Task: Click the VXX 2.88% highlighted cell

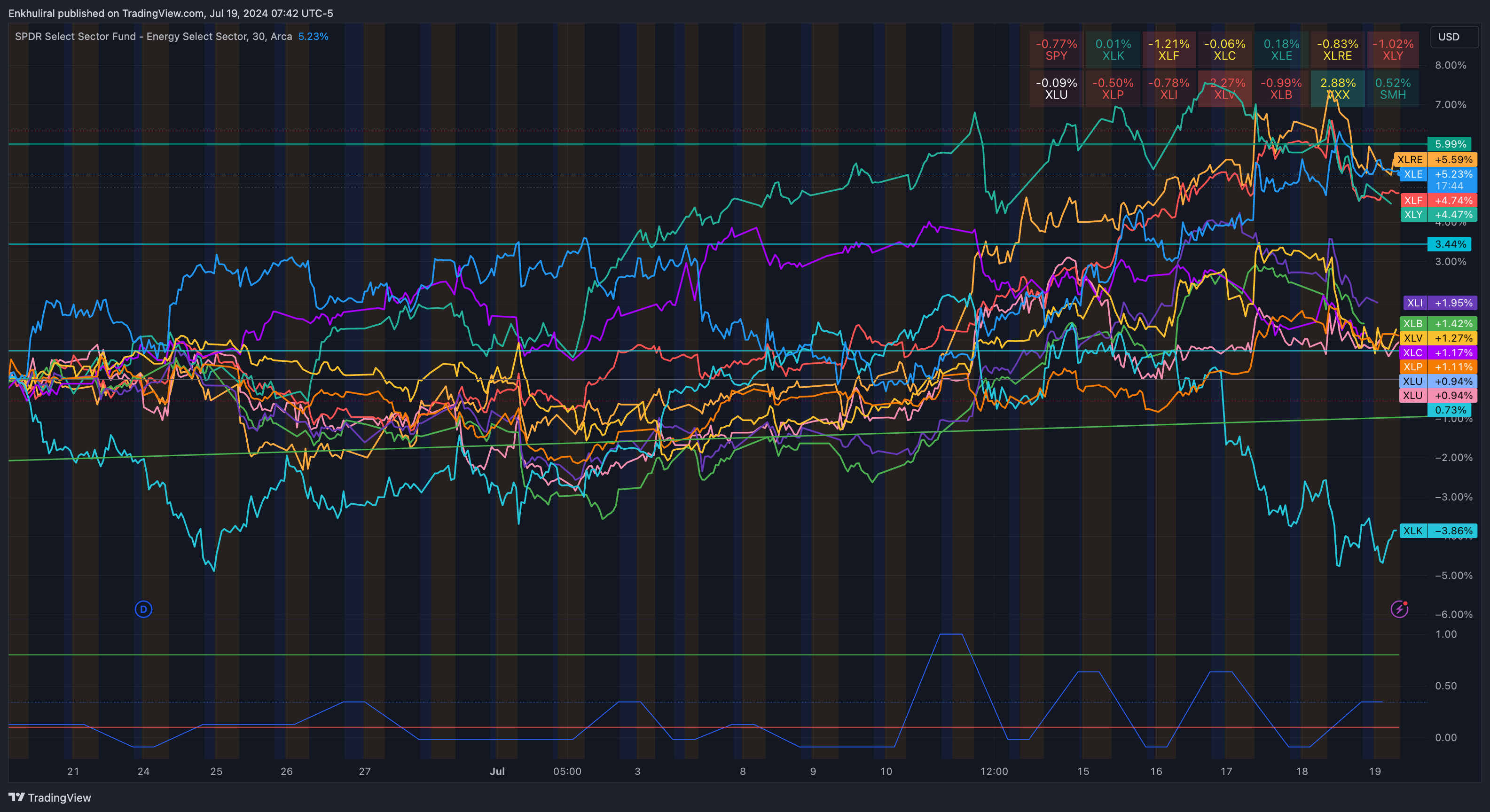Action: [1337, 88]
